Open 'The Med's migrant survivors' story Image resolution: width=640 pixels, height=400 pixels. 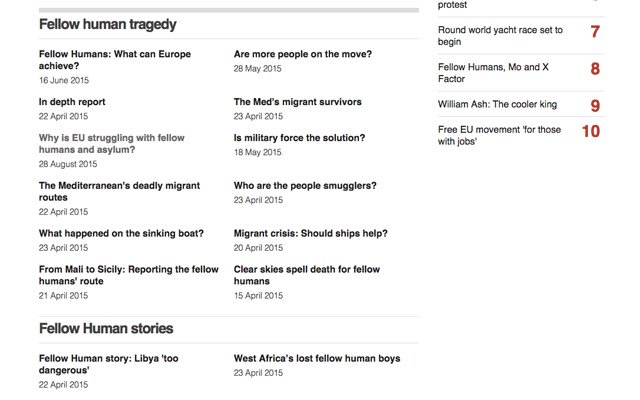pos(298,102)
